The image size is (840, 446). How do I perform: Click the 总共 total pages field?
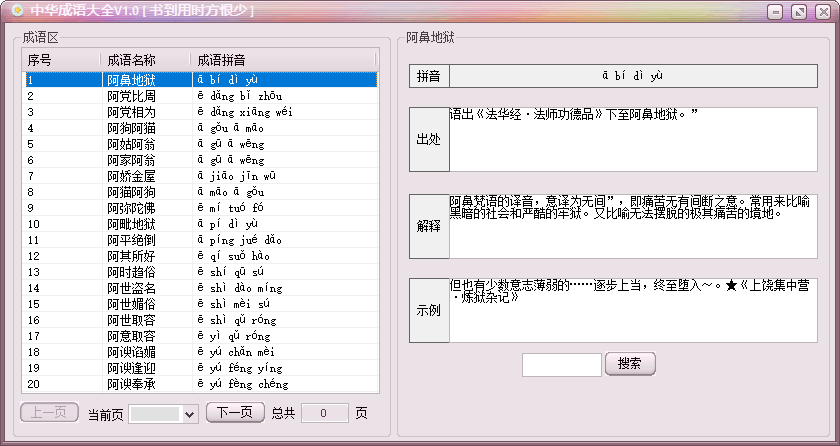(325, 413)
